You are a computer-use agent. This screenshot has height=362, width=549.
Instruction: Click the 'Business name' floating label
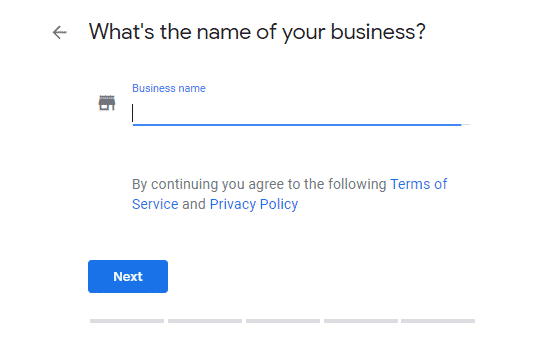point(169,88)
